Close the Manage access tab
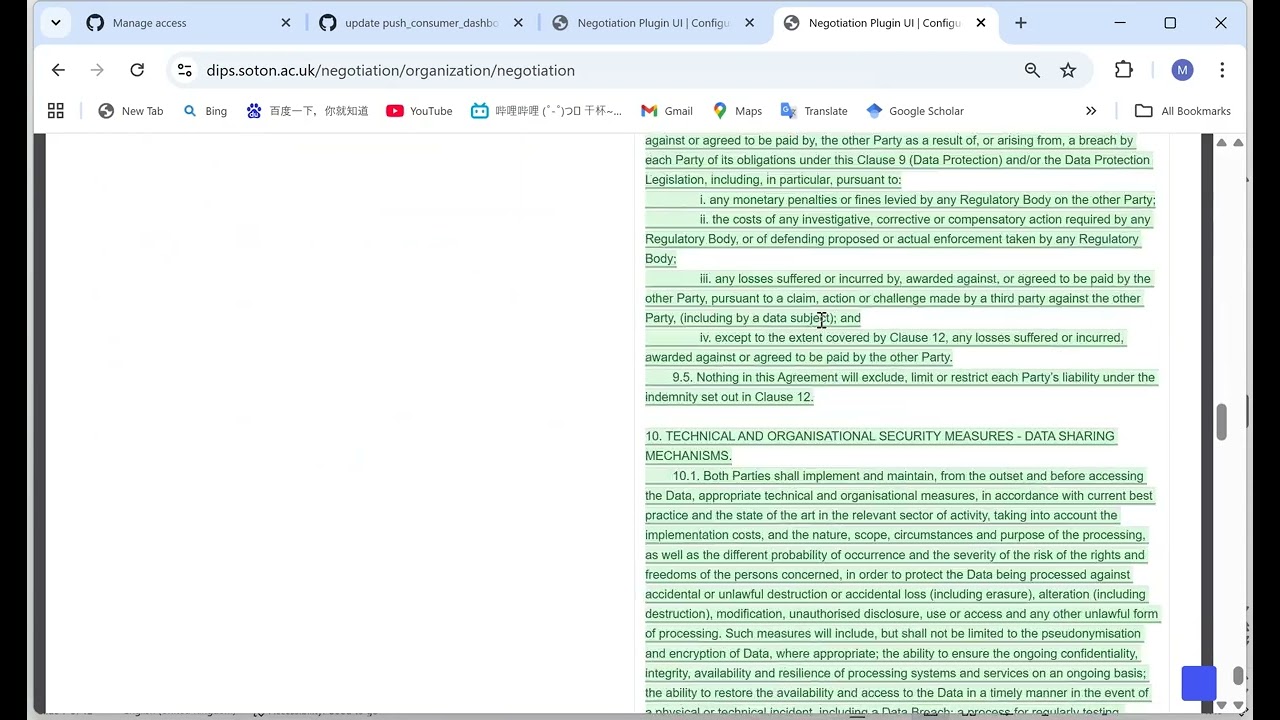 (x=286, y=23)
